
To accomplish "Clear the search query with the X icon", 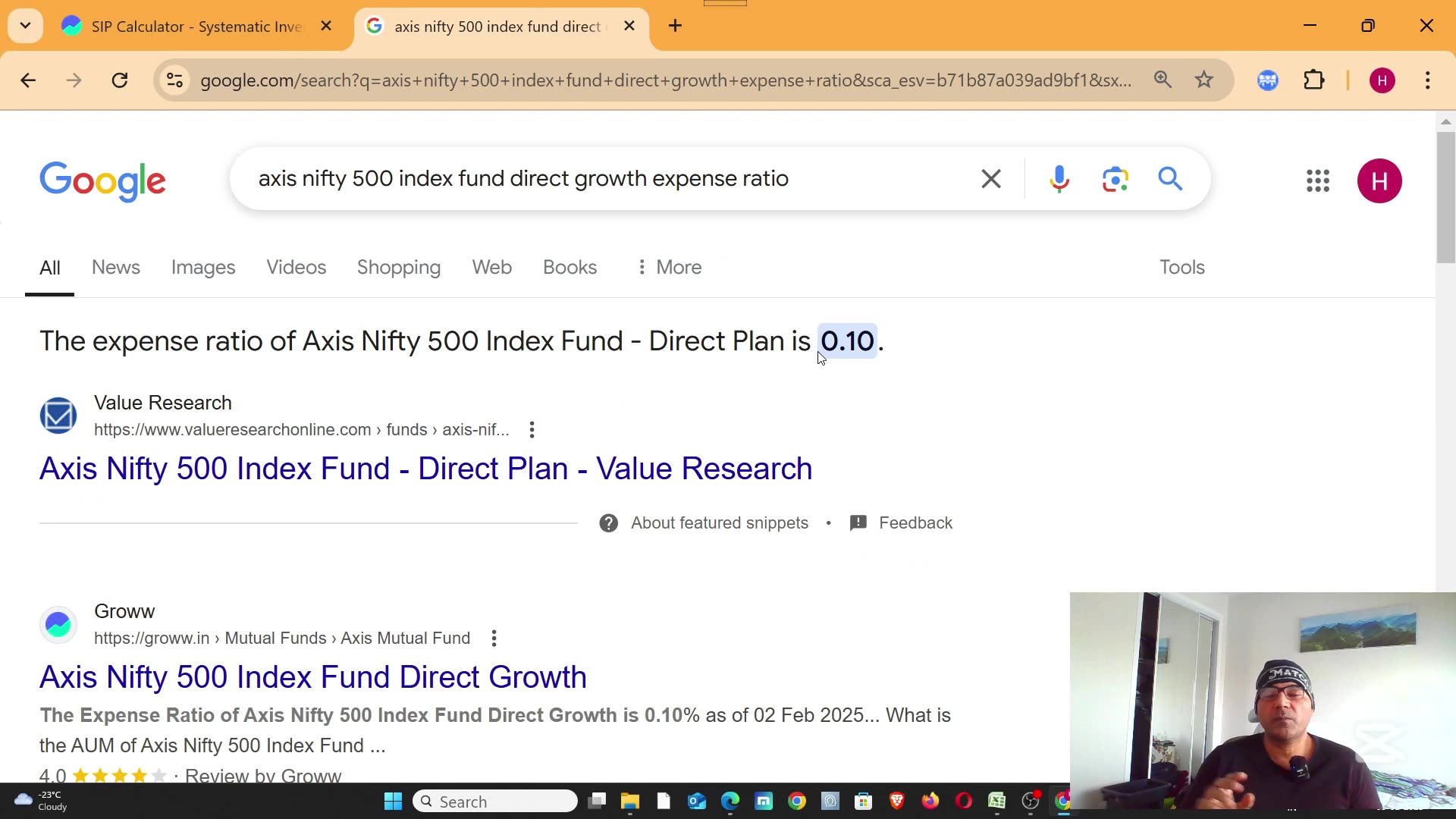I will tap(990, 179).
